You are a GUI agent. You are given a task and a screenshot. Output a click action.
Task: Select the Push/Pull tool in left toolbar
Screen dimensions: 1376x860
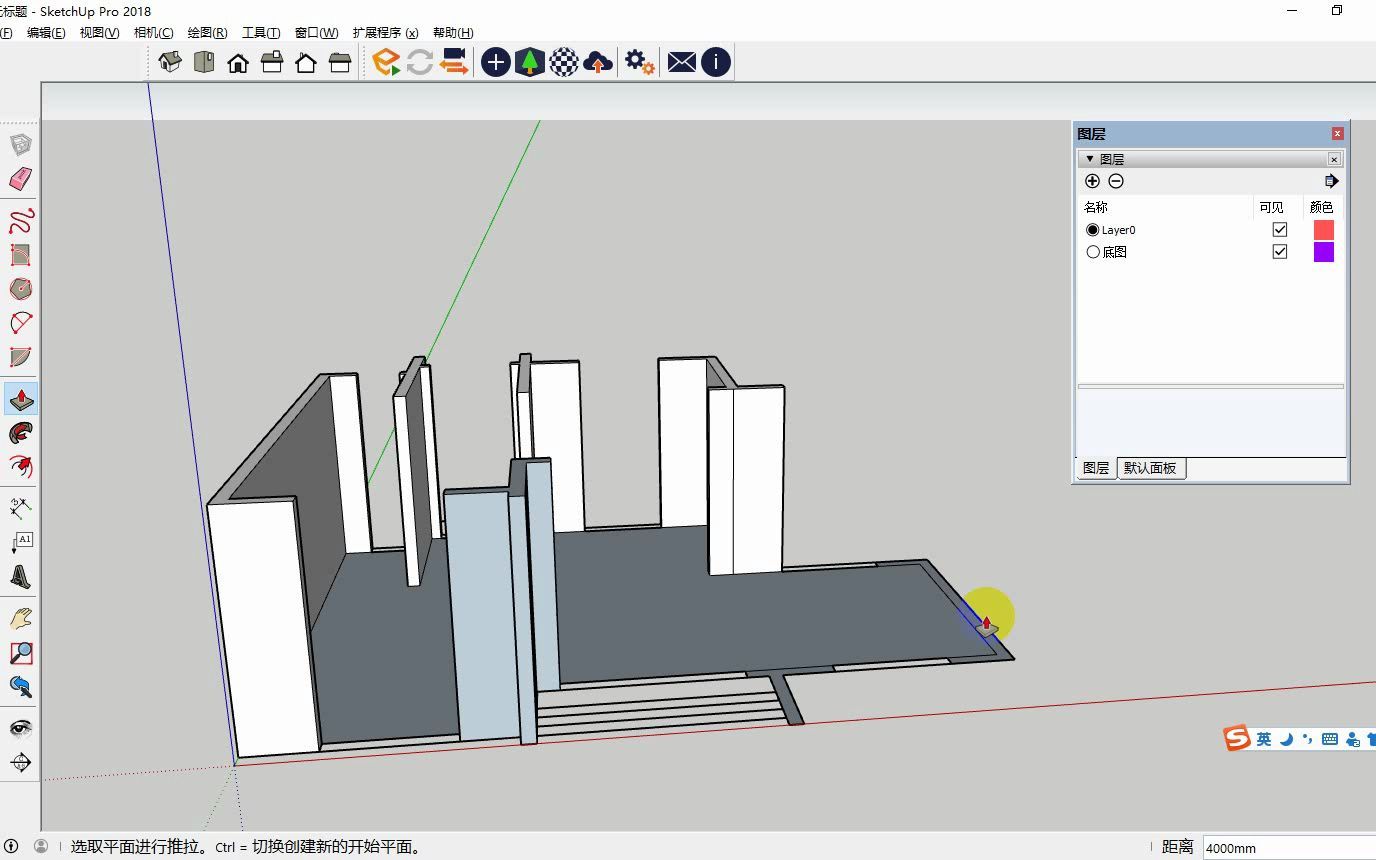coord(21,400)
